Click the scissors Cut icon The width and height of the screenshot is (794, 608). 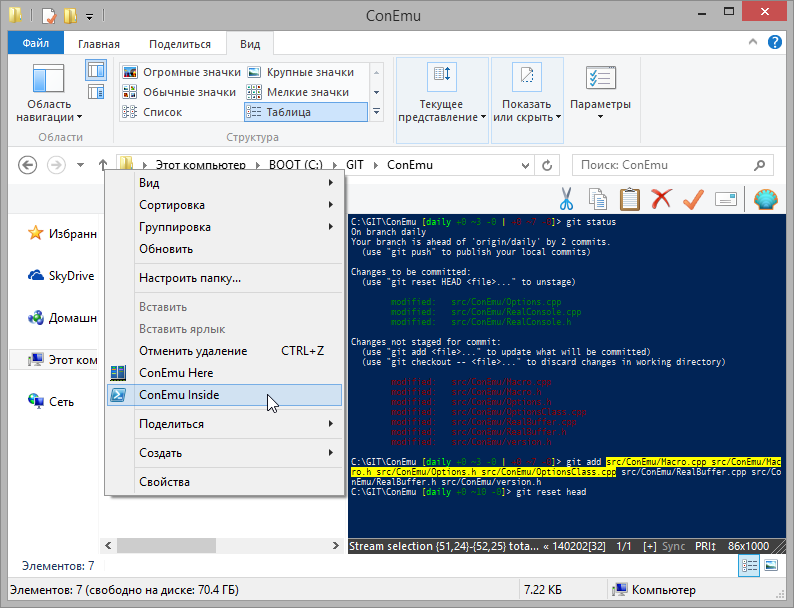[566, 198]
